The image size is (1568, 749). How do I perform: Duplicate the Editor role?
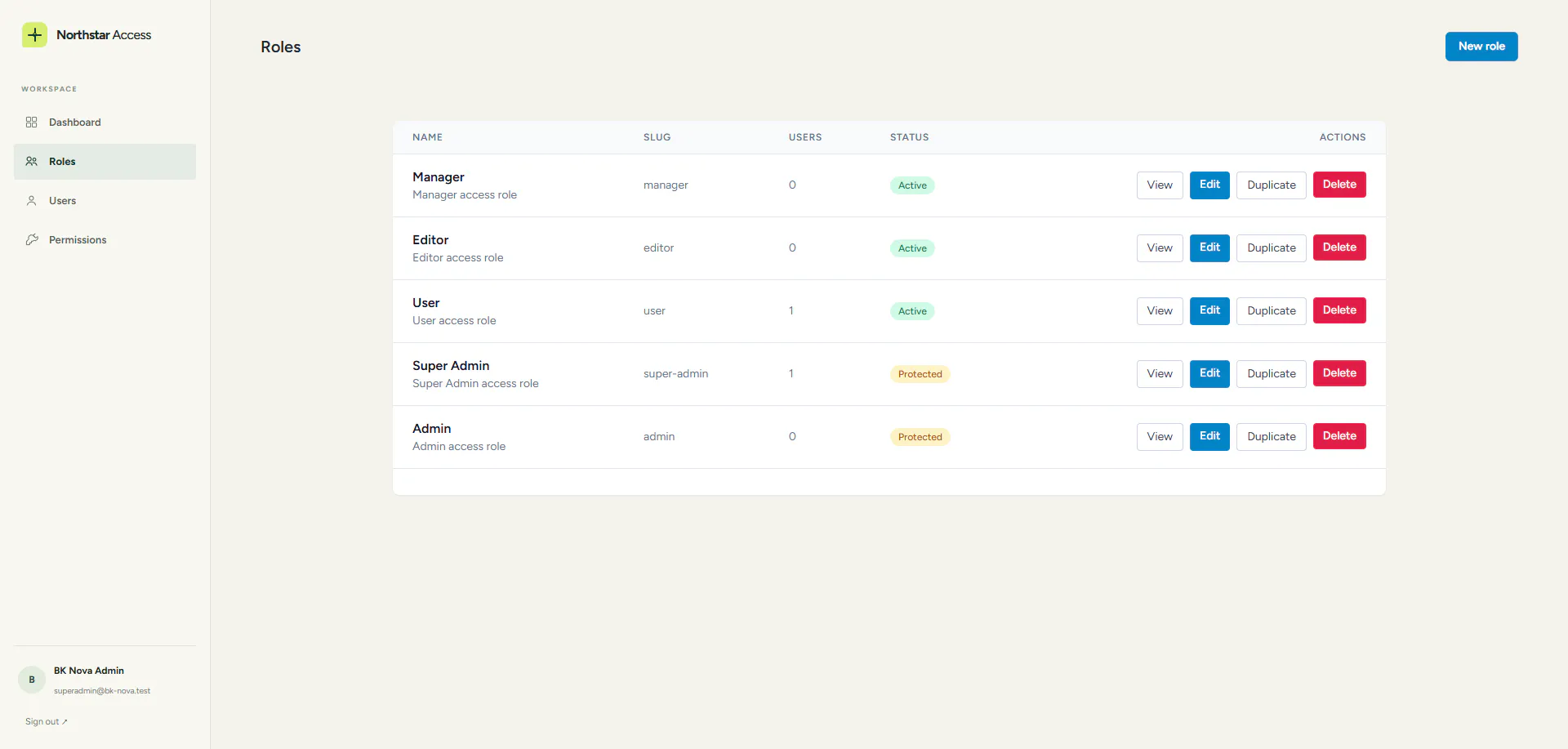(x=1272, y=248)
